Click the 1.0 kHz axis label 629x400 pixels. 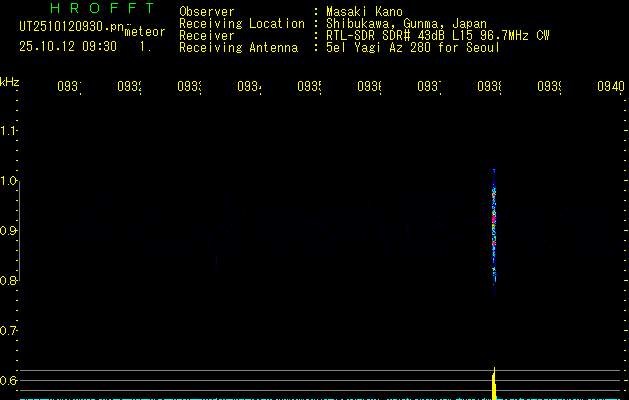pyautogui.click(x=8, y=181)
